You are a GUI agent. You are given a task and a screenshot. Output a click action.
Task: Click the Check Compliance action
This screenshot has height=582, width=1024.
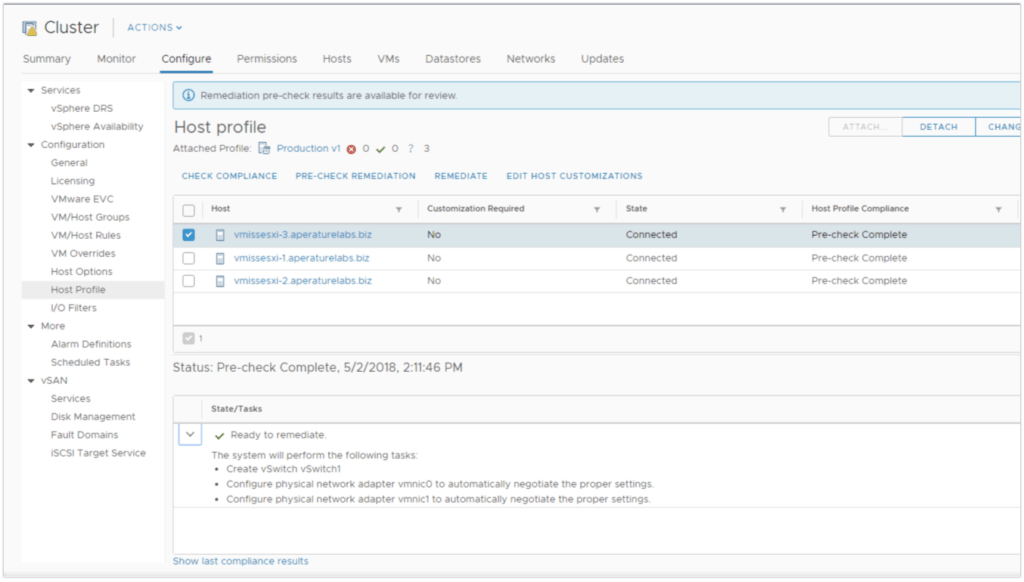(x=229, y=176)
